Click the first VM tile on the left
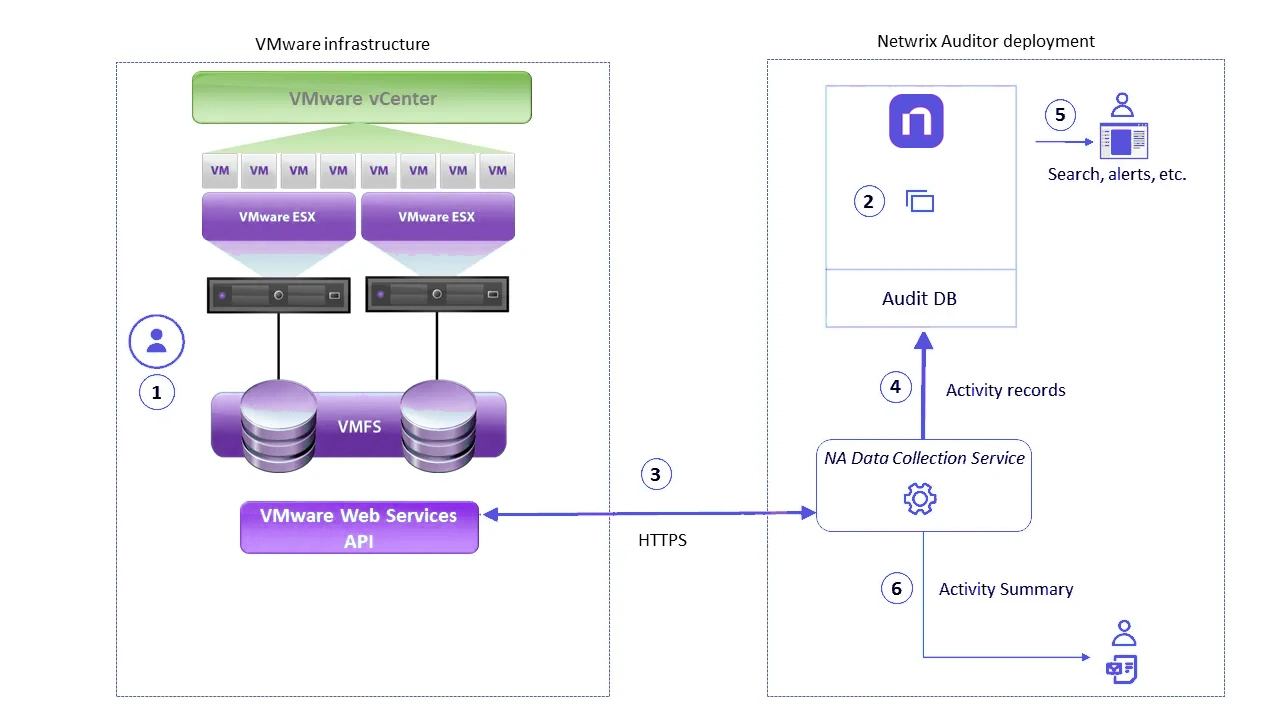This screenshot has height=720, width=1280. coord(220,171)
